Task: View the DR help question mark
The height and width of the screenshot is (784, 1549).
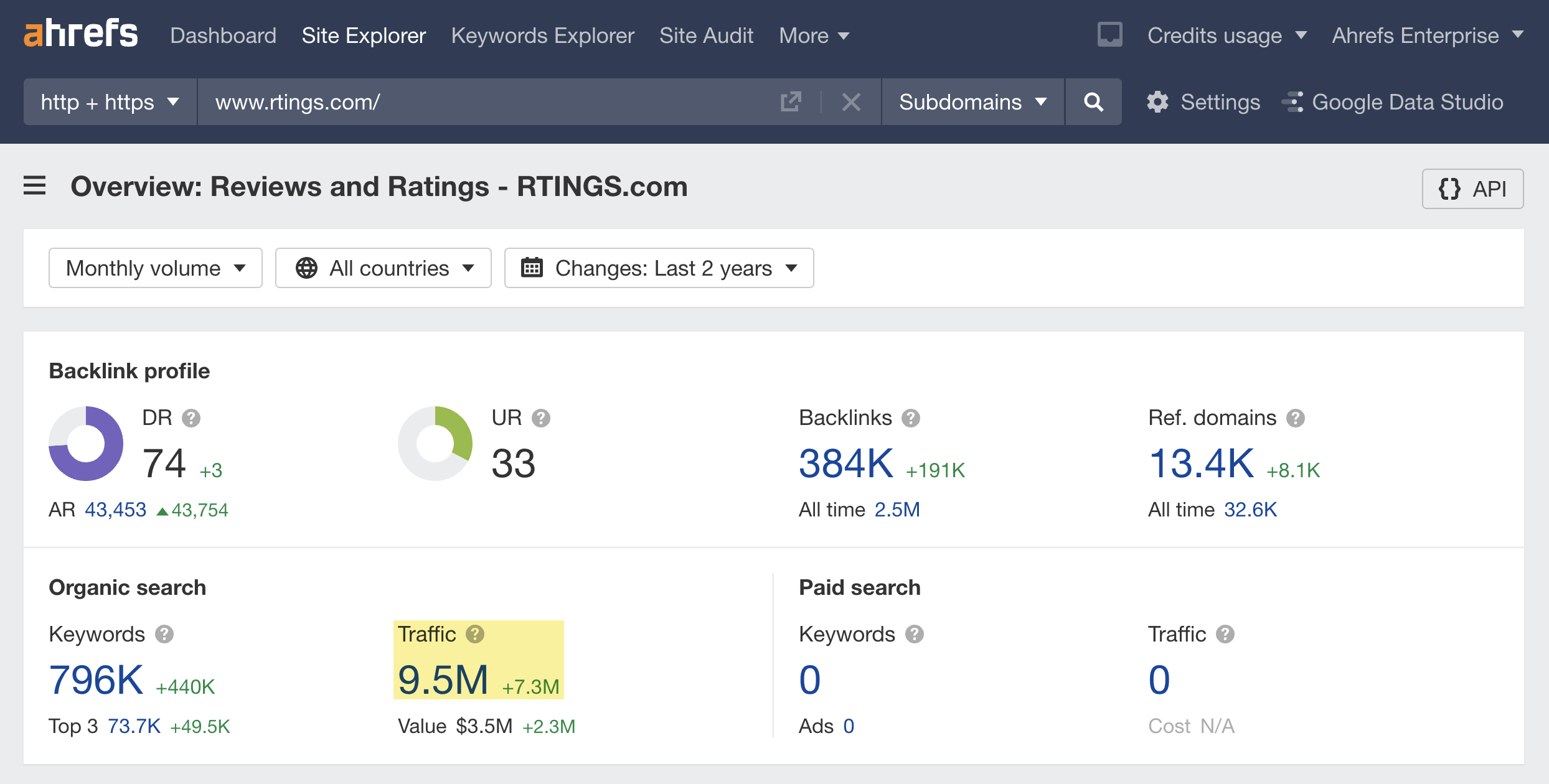Action: (x=192, y=418)
